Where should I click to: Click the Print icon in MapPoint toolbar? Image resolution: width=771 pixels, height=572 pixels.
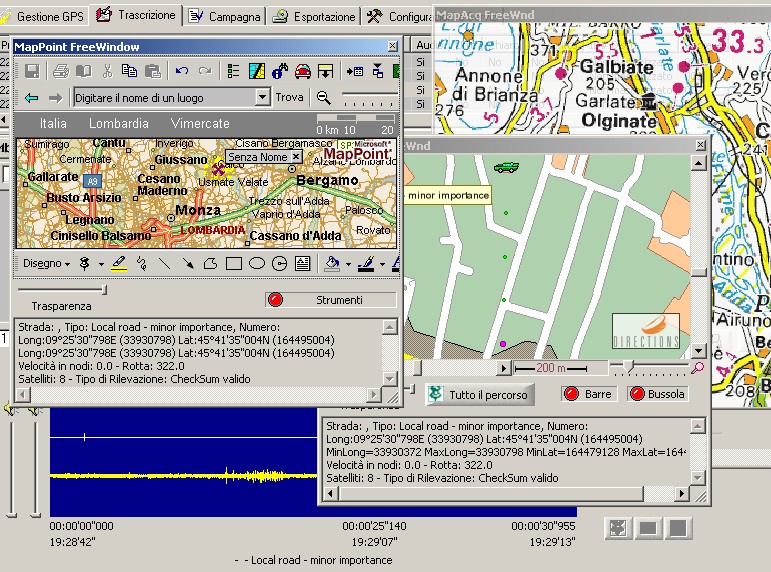coord(61,71)
